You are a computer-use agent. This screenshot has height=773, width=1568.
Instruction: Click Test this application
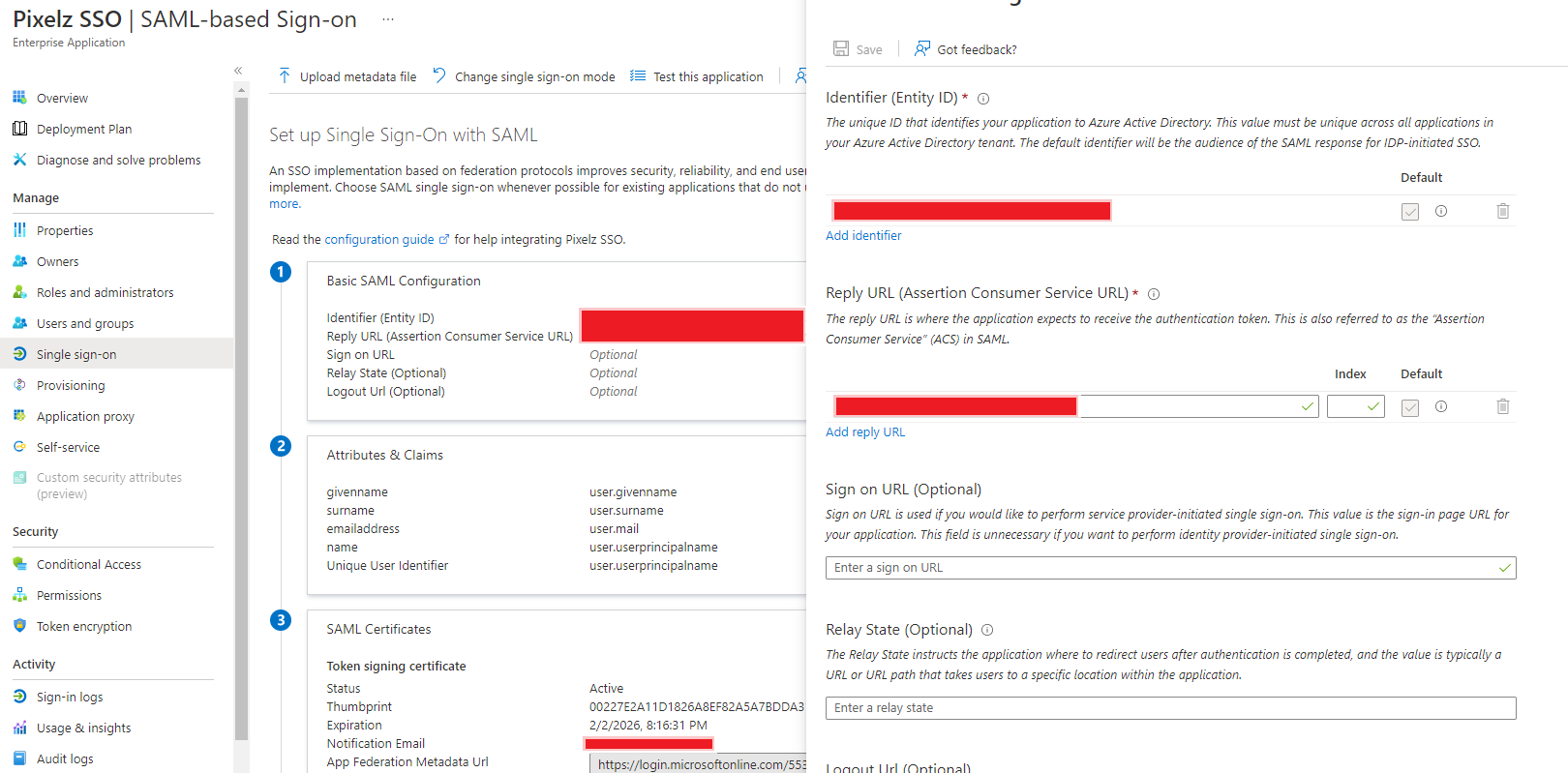point(697,76)
